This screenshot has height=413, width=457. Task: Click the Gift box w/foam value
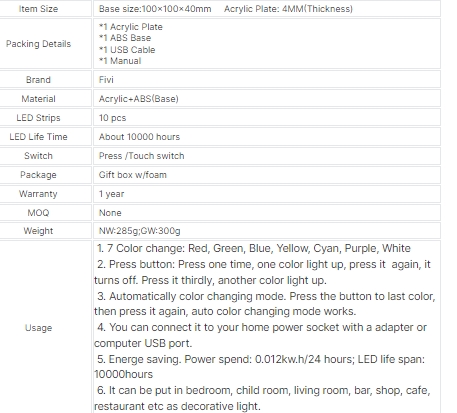pos(133,175)
